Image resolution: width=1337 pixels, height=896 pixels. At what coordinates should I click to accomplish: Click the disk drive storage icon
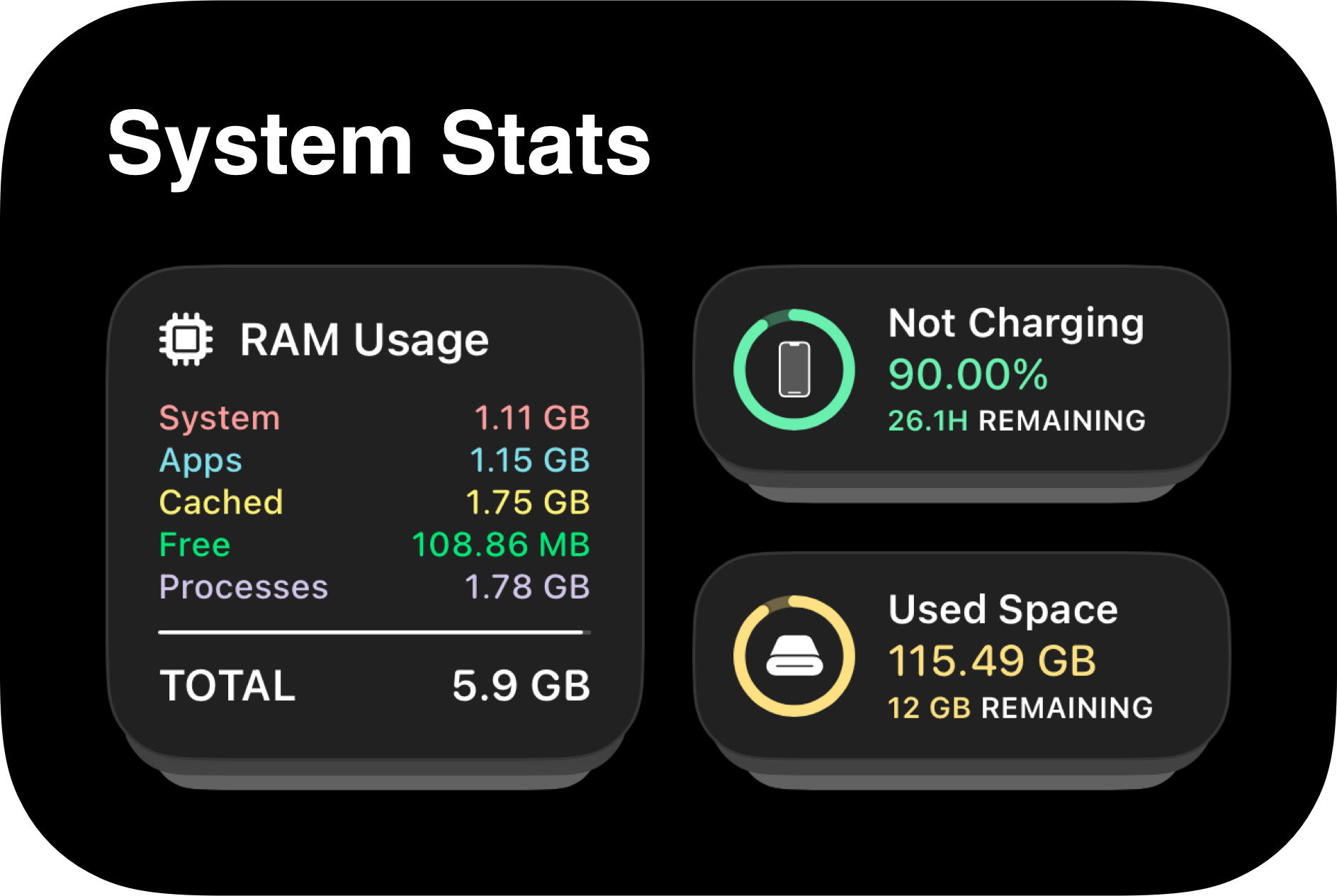(x=794, y=656)
